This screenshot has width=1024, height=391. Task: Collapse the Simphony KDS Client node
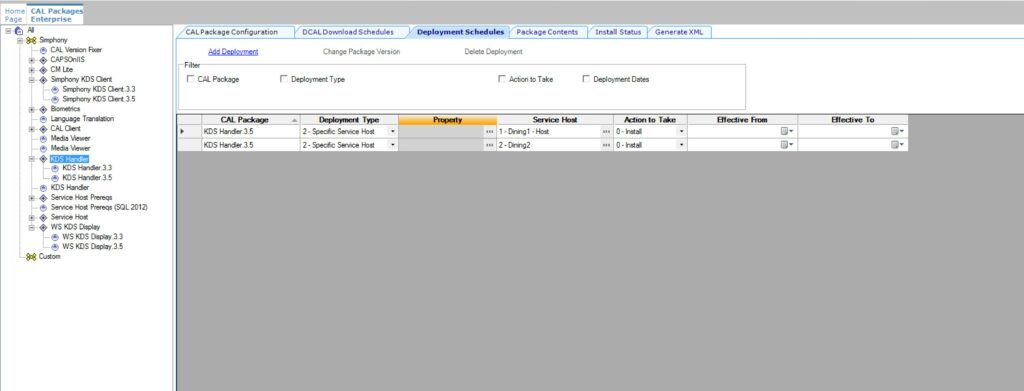pos(31,79)
